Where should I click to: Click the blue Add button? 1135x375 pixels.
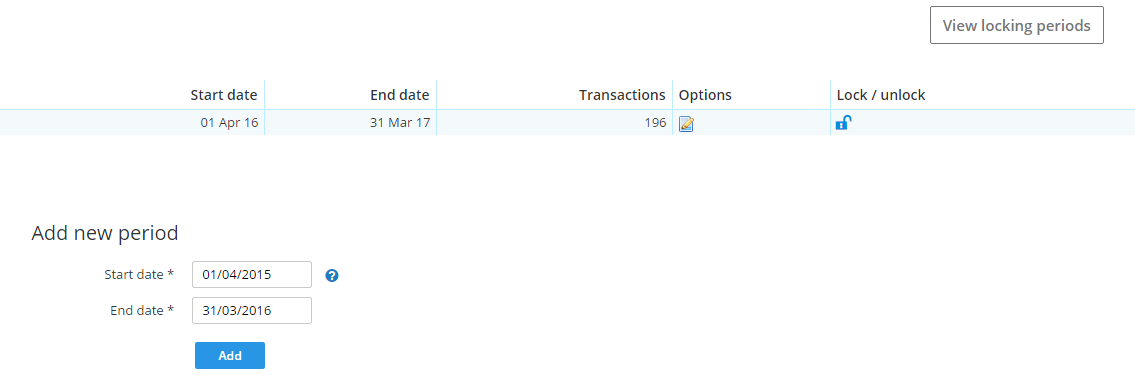tap(229, 355)
